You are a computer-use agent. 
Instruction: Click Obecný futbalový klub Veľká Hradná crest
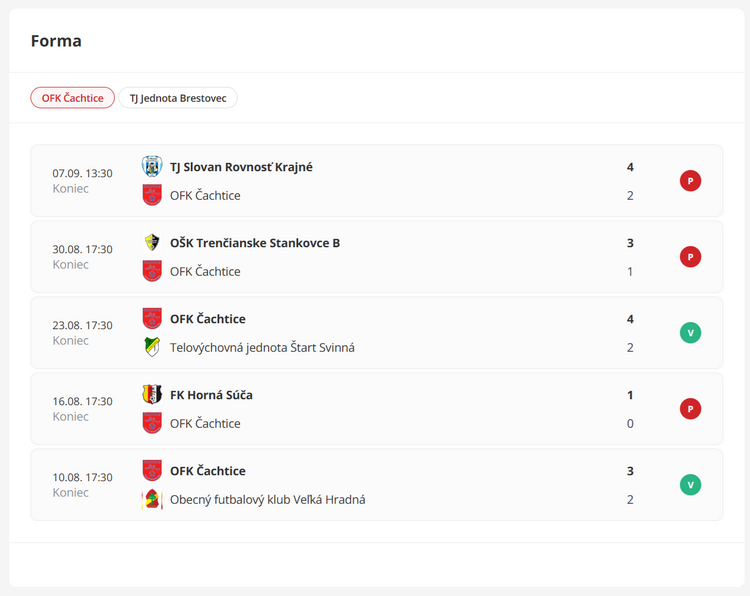coord(152,499)
